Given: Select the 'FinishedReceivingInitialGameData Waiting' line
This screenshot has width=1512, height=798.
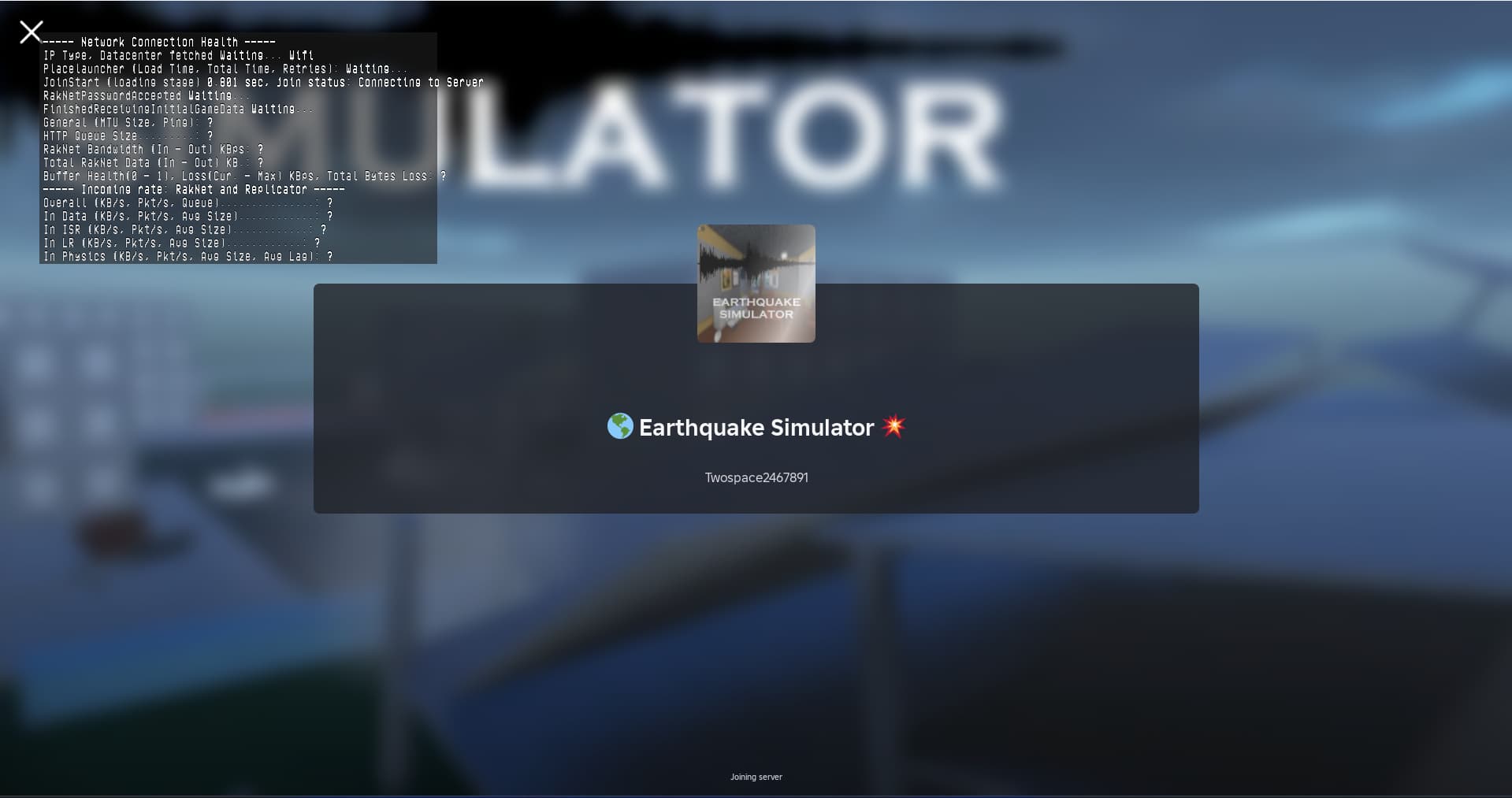Looking at the screenshot, I should [179, 109].
